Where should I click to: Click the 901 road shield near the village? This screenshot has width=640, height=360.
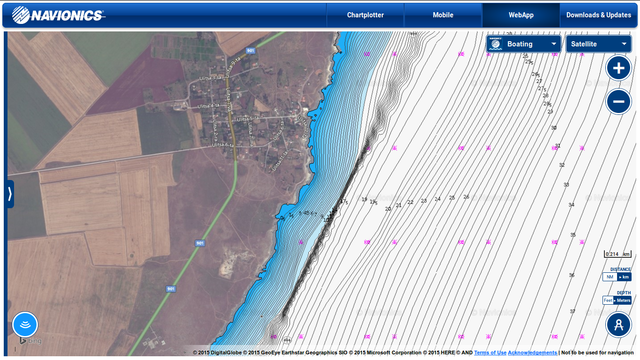click(250, 51)
